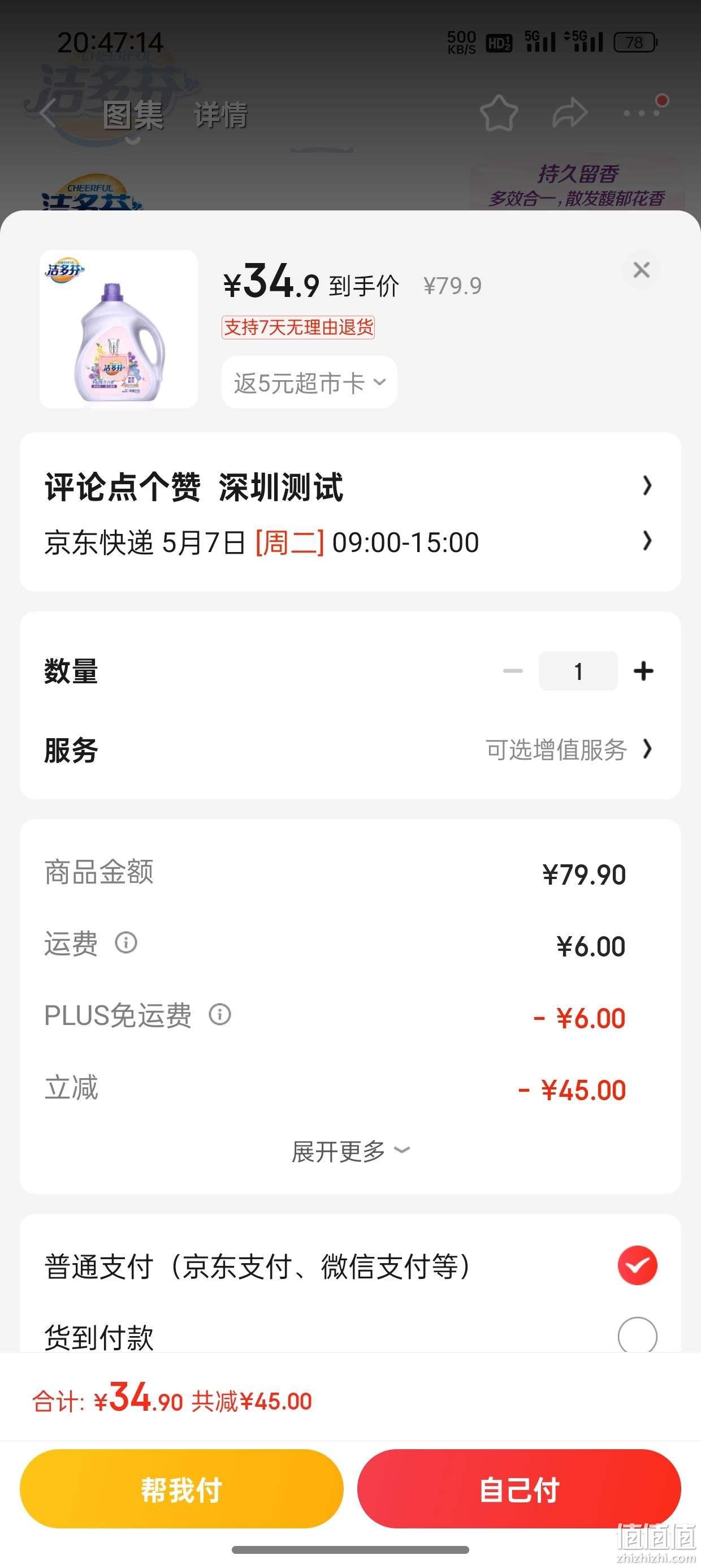
Task: Tap the back arrow icon
Action: [47, 113]
